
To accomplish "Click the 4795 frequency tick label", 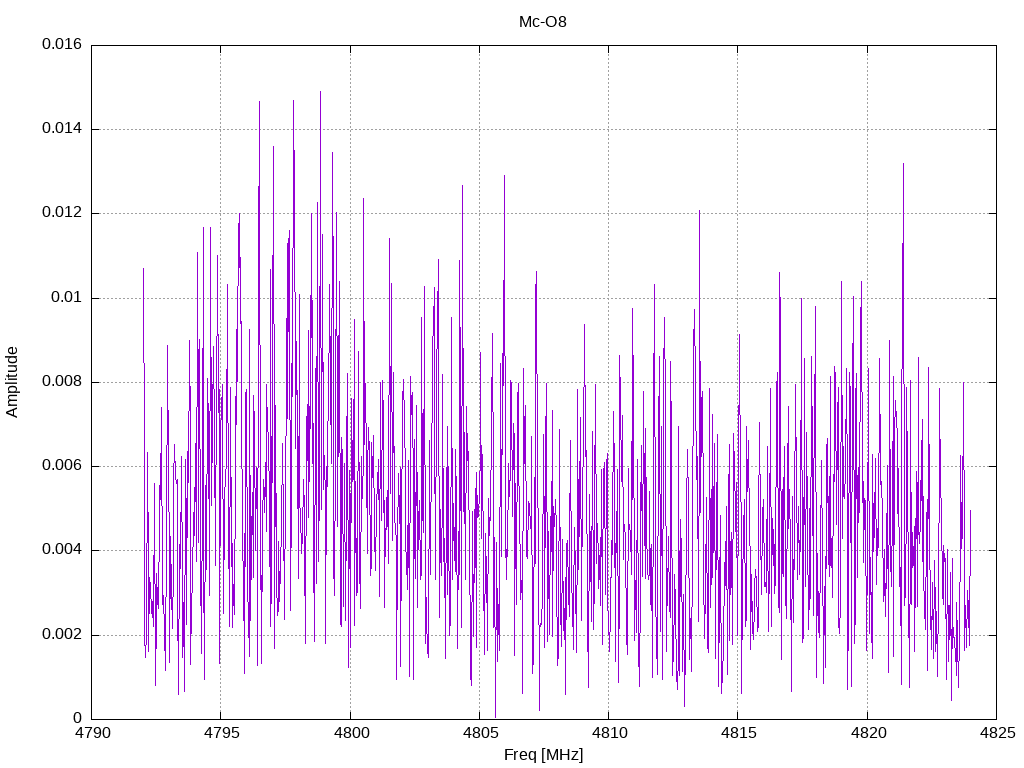I will (221, 733).
